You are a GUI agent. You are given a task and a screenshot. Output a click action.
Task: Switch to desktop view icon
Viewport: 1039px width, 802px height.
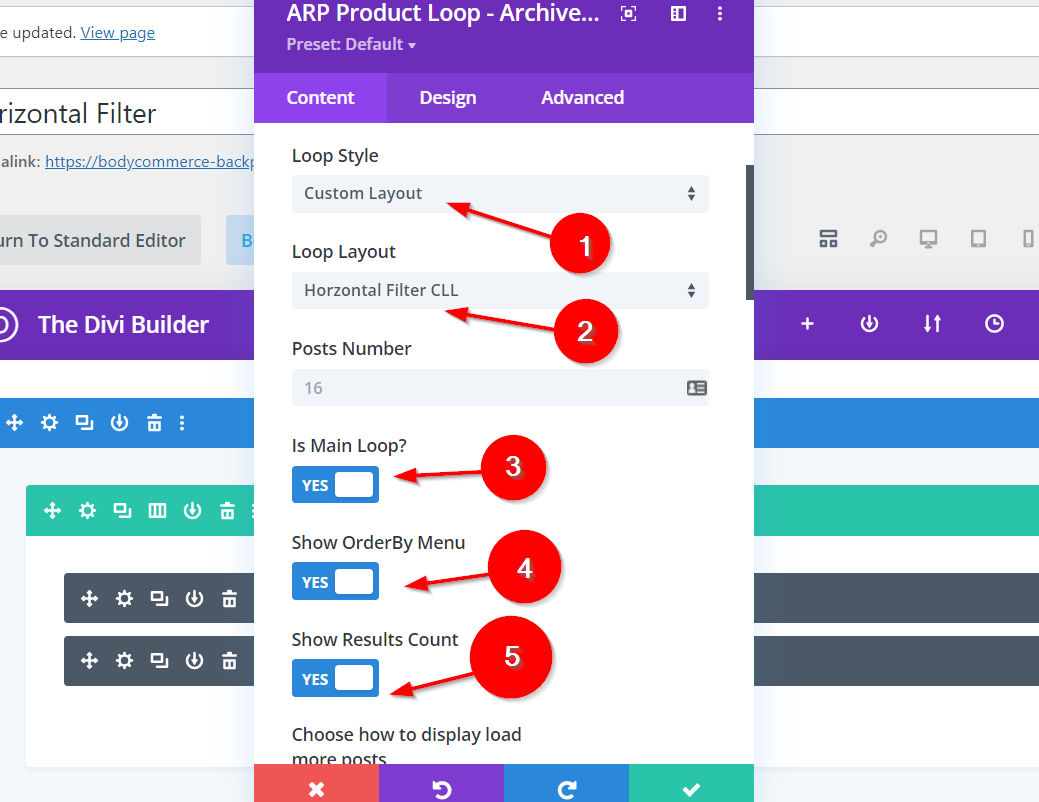928,239
